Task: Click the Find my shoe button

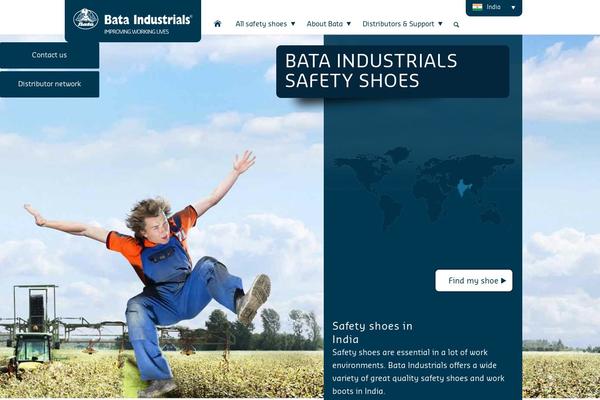Action: click(x=474, y=281)
